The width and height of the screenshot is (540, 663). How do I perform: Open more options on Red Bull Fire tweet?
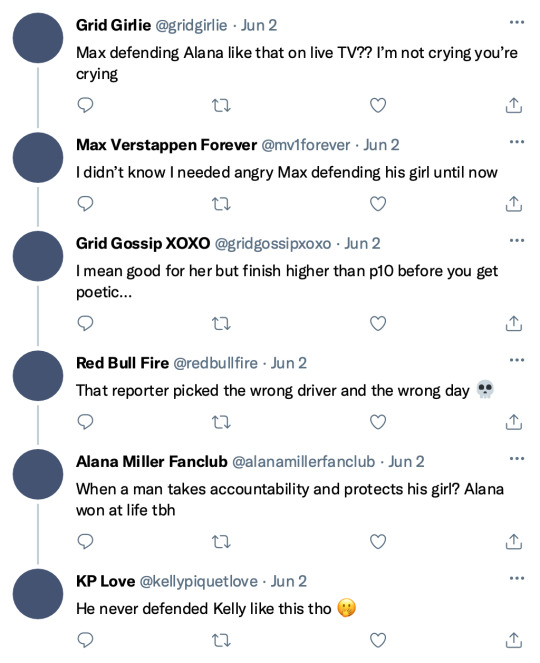point(517,360)
